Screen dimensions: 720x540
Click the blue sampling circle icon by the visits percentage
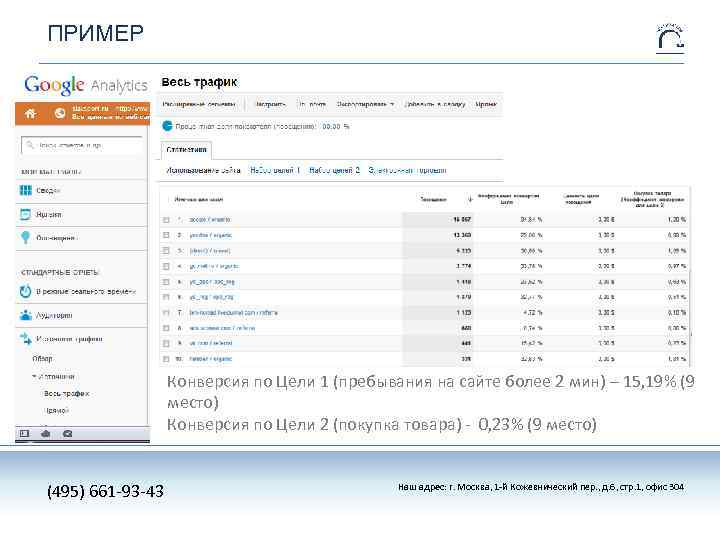pyautogui.click(x=168, y=126)
